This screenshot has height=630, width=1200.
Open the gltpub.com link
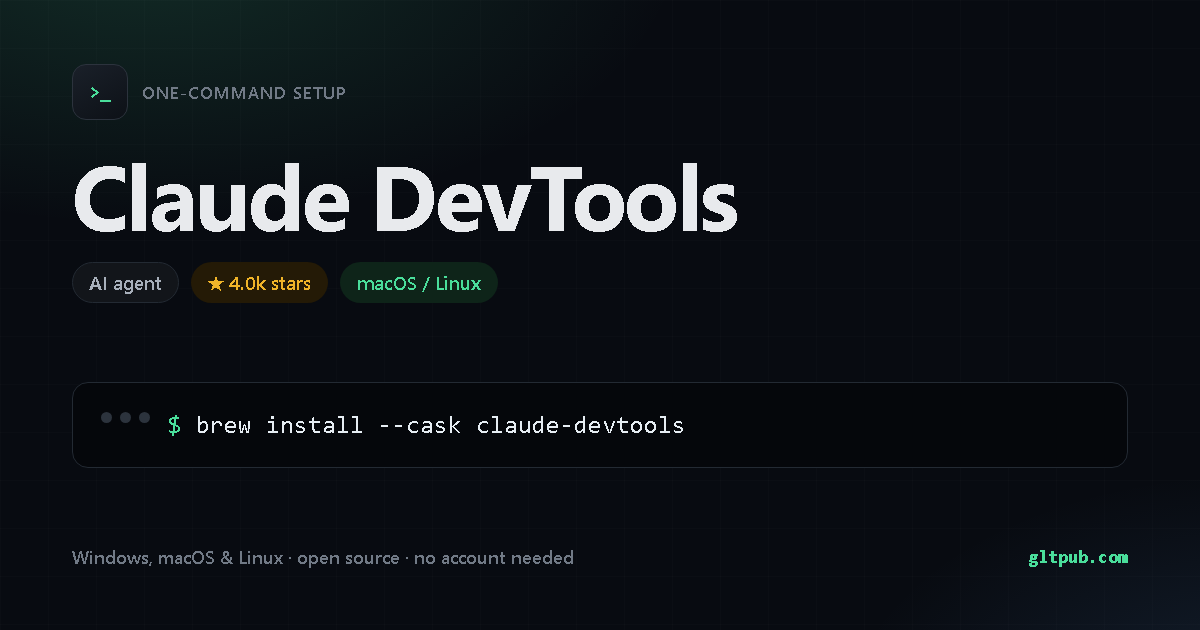[1078, 558]
